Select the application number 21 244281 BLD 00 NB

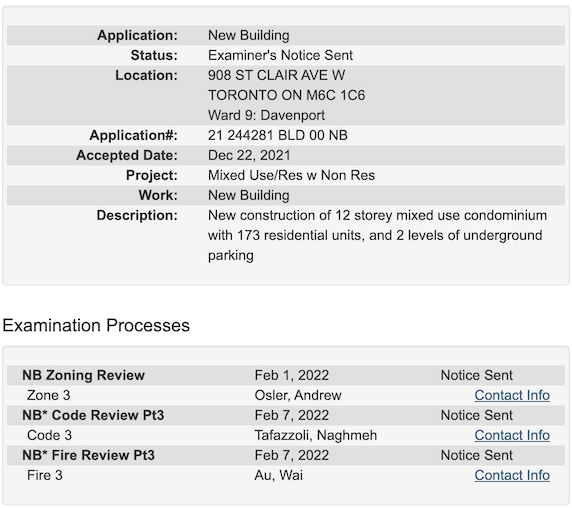(x=278, y=135)
